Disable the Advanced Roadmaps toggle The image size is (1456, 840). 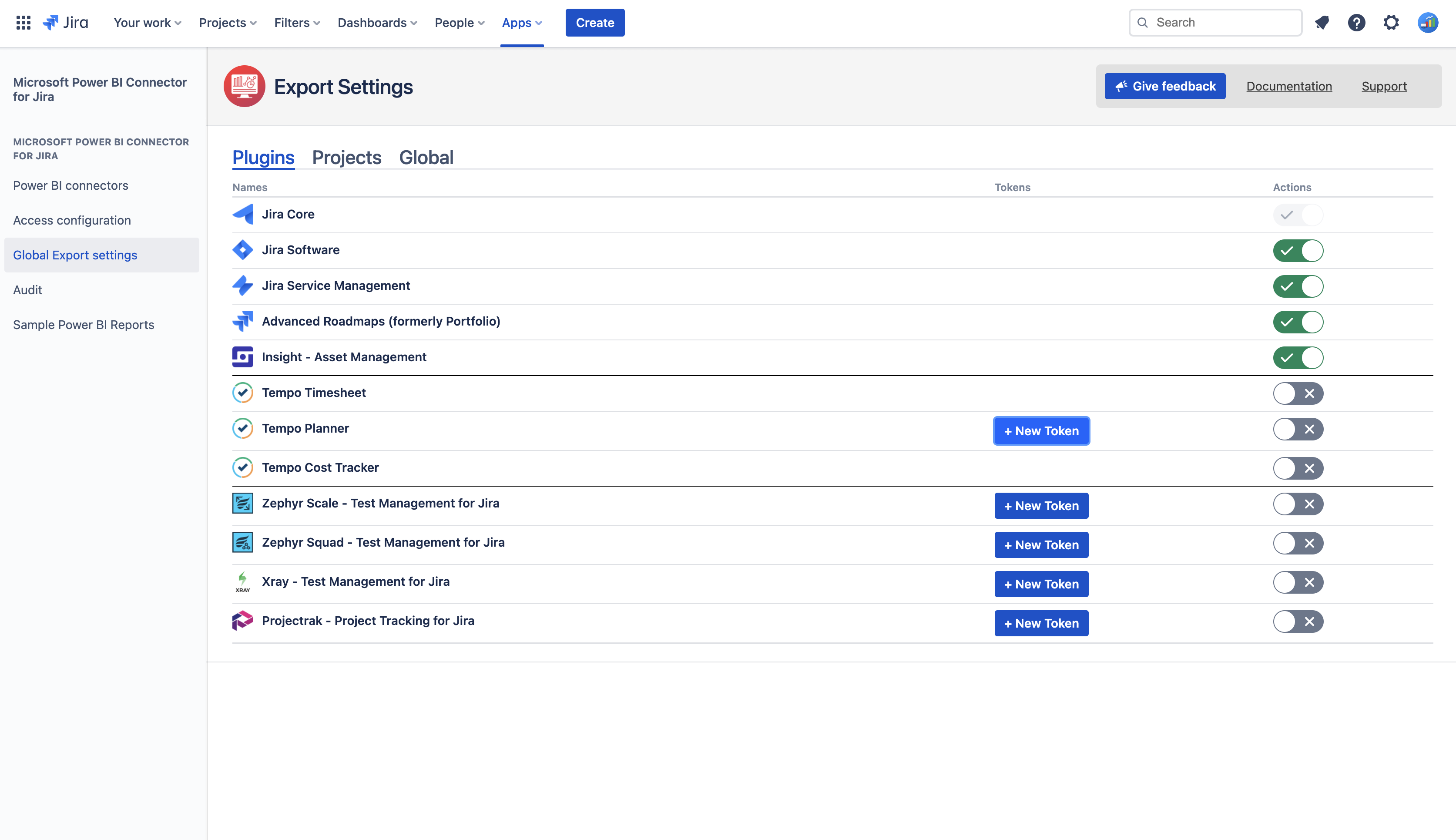click(x=1298, y=323)
